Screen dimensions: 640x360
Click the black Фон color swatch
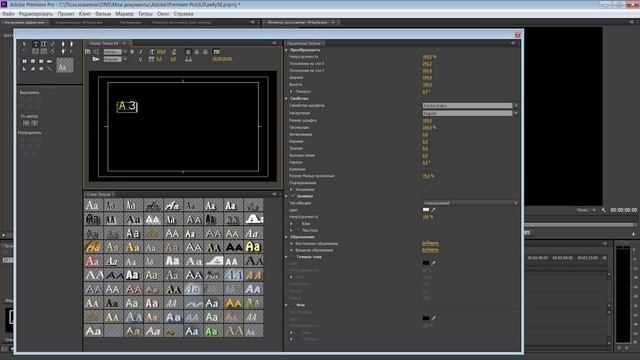426,318
